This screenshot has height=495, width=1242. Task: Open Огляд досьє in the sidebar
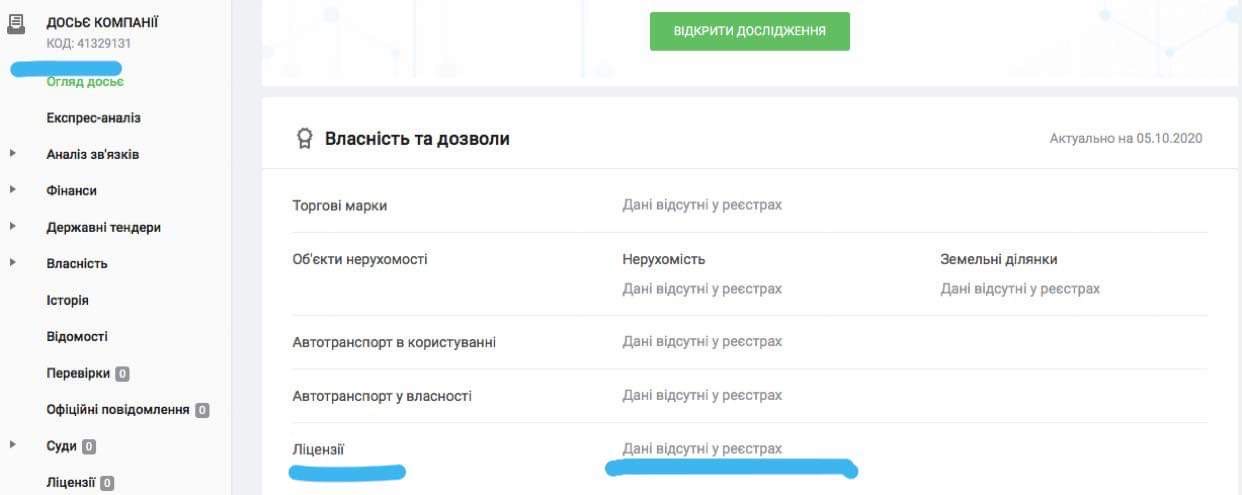pos(85,82)
